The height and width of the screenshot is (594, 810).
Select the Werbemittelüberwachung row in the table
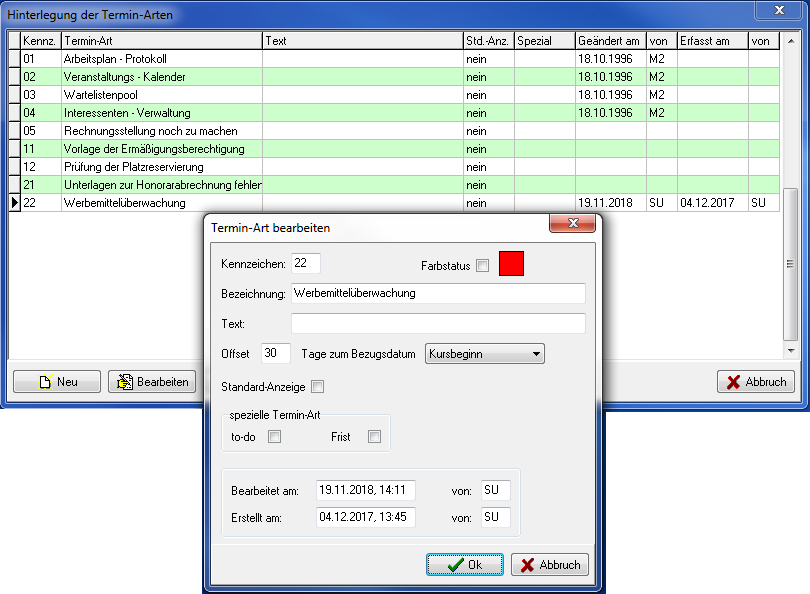[x=394, y=203]
